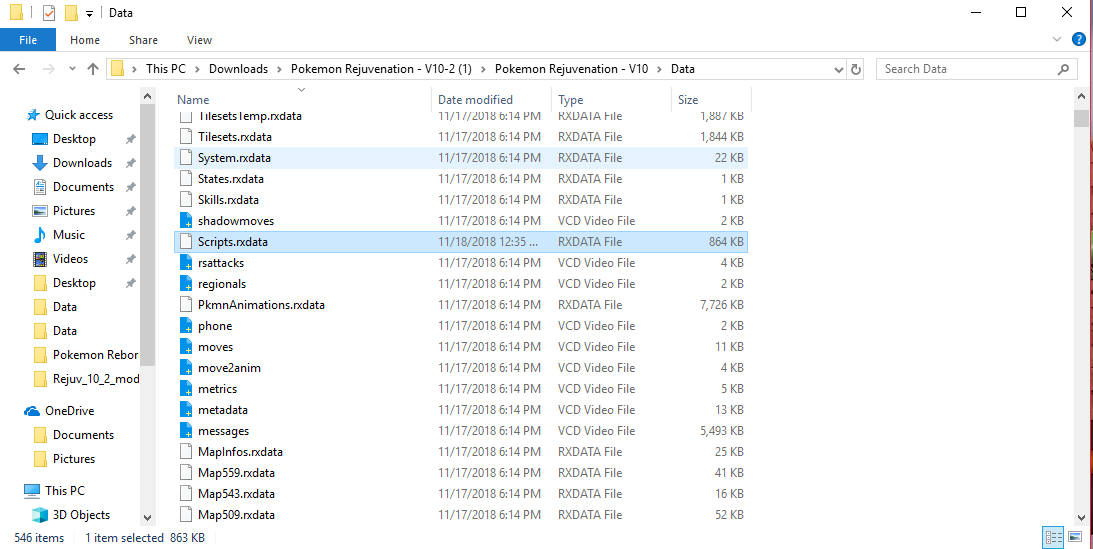Click the magnifier icon in search box
1093x549 pixels.
(1064, 69)
